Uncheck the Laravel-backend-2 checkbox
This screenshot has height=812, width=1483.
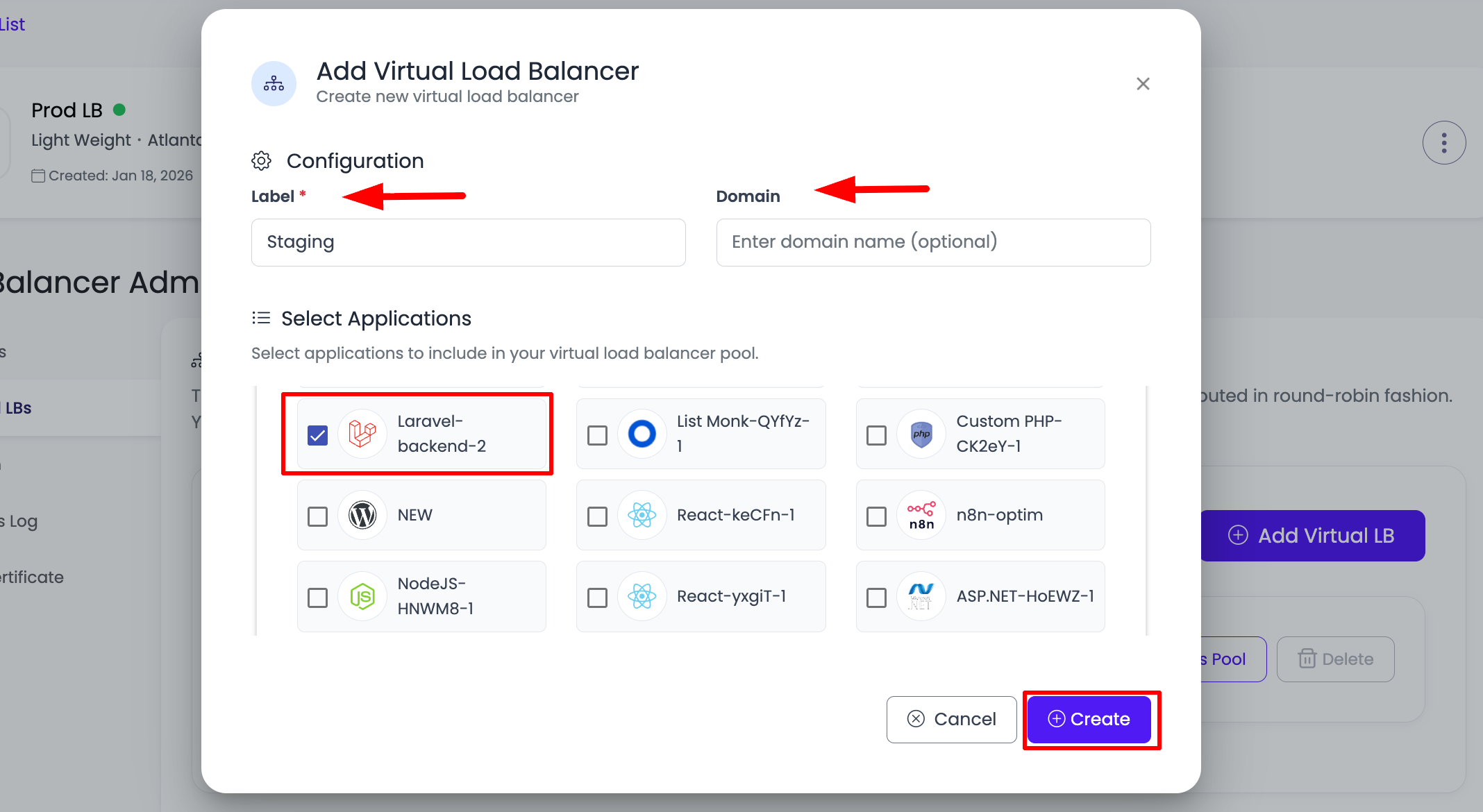pos(317,435)
